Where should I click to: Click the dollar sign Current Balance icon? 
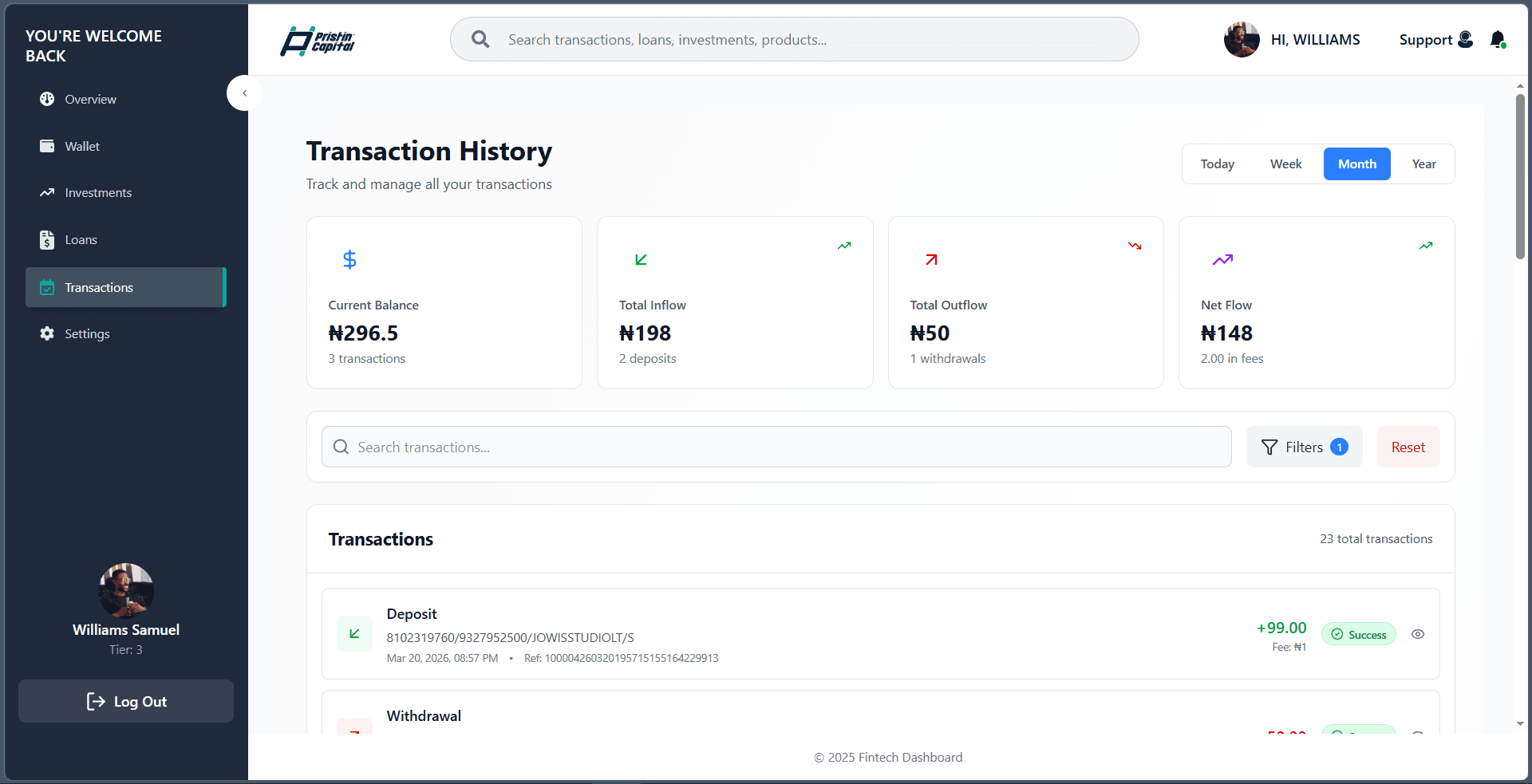349,259
